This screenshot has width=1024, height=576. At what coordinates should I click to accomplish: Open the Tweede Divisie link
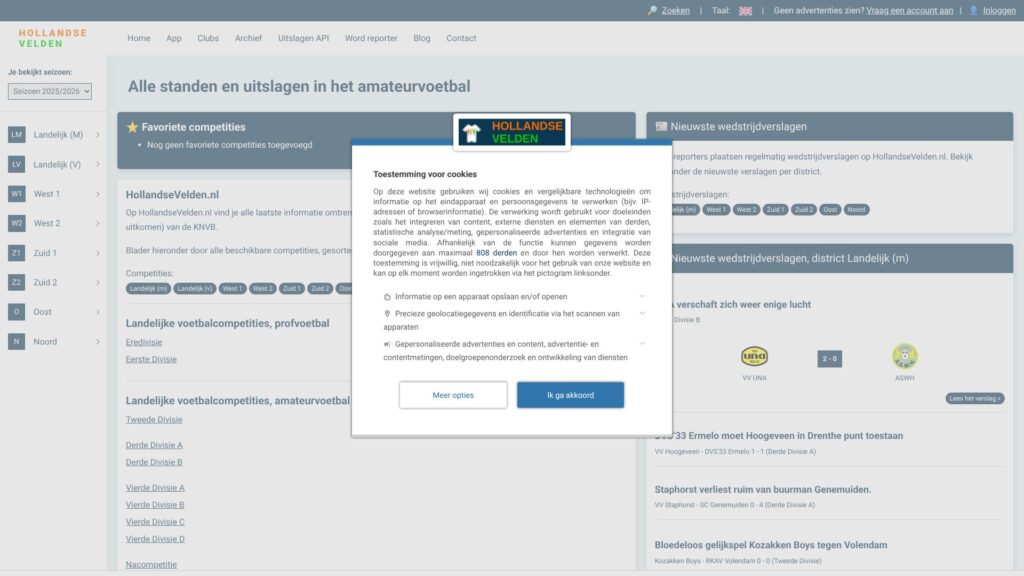pyautogui.click(x=154, y=419)
